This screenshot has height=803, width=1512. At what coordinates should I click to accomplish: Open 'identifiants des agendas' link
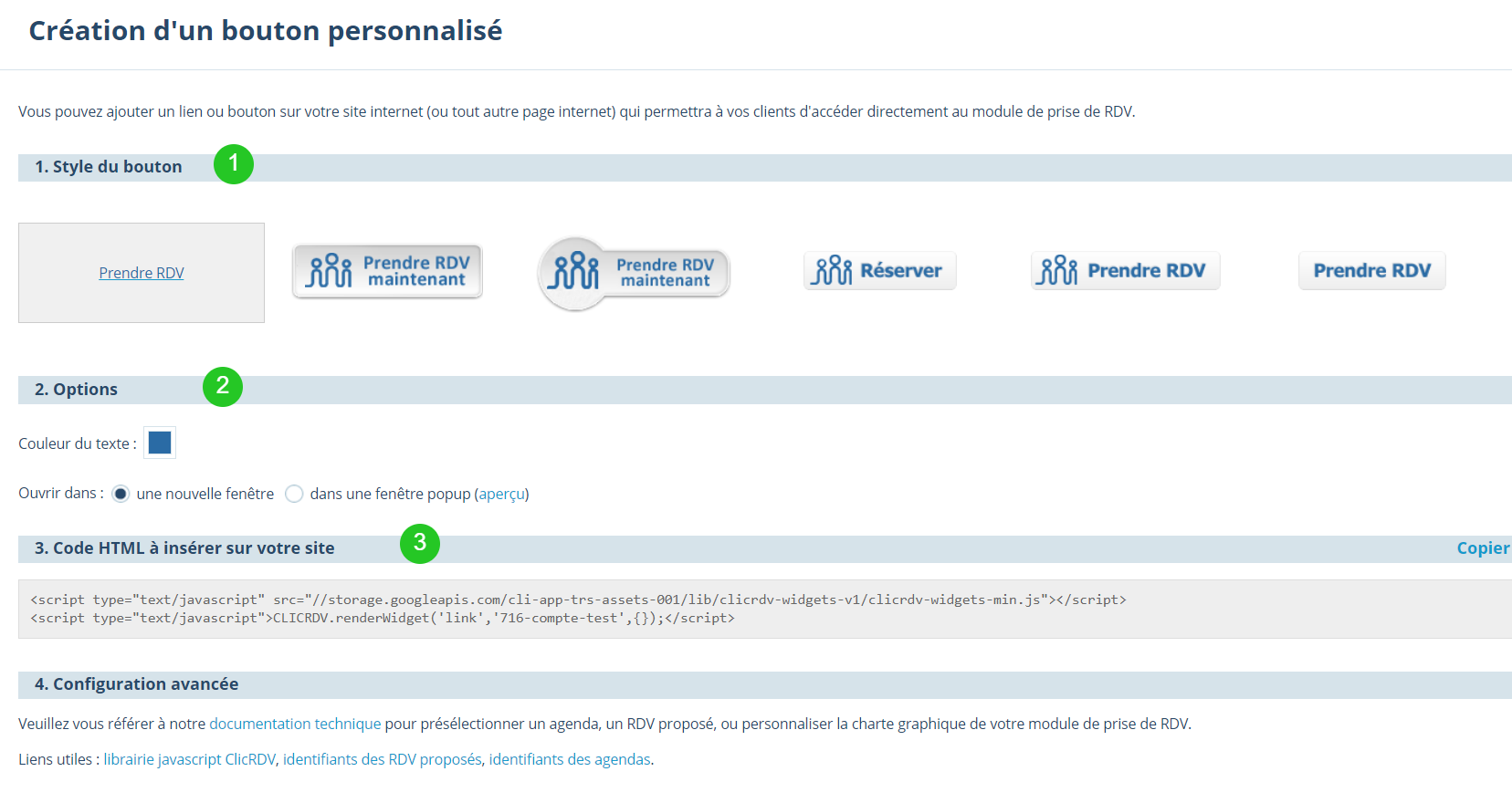coord(570,759)
